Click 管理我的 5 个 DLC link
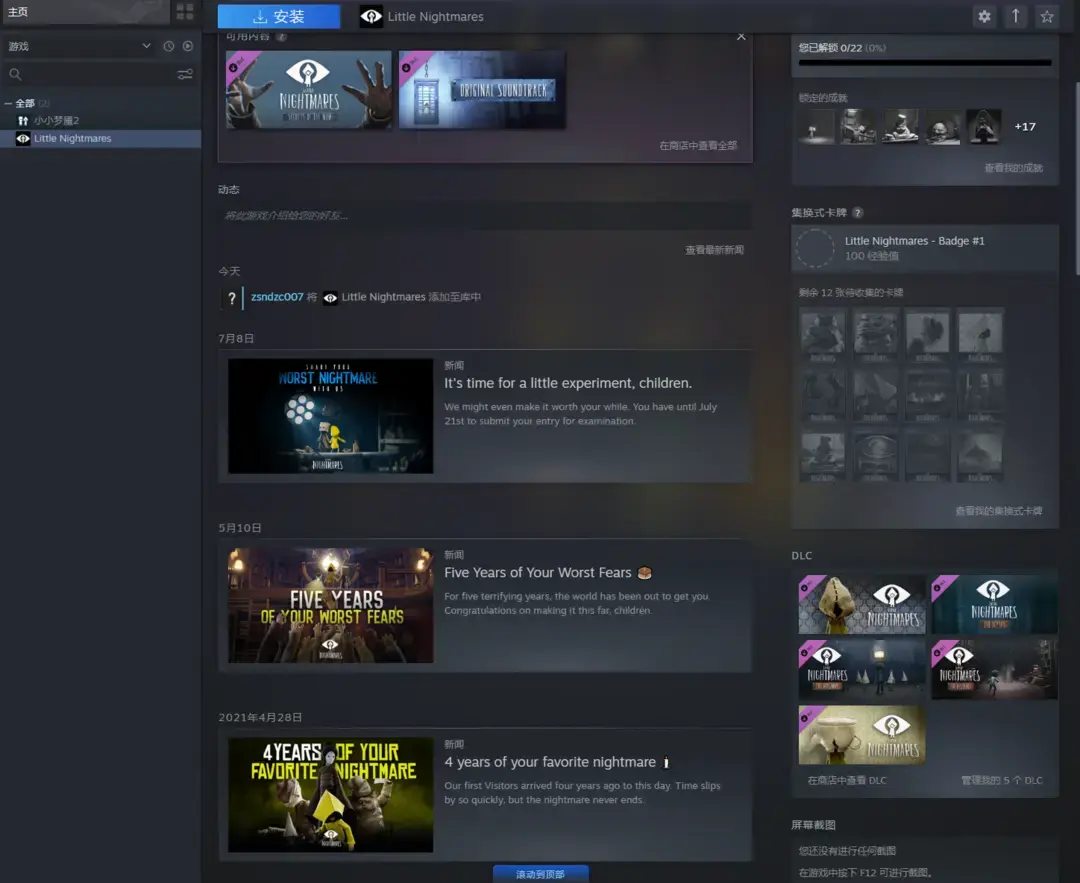1080x883 pixels. (x=1001, y=780)
